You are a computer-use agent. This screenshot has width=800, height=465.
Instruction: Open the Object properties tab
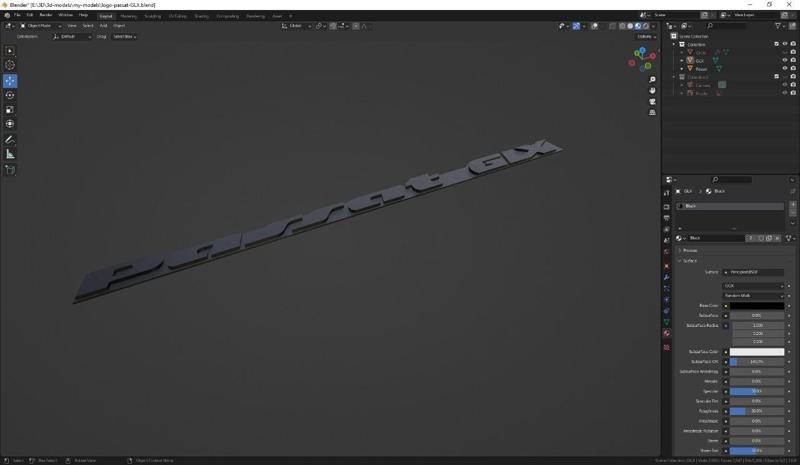click(x=666, y=266)
